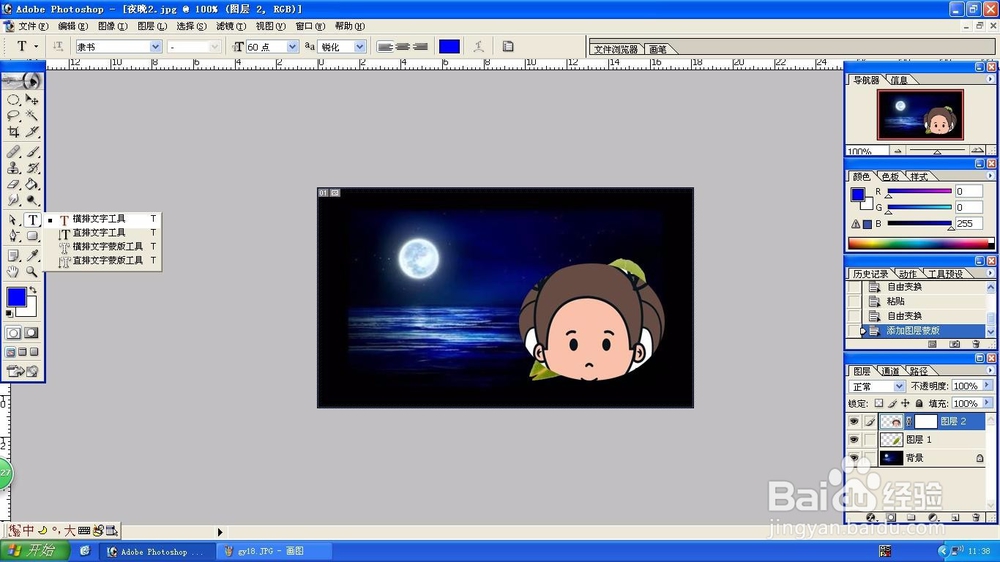Image resolution: width=1000 pixels, height=562 pixels.
Task: Select the Move tool
Action: 32,100
